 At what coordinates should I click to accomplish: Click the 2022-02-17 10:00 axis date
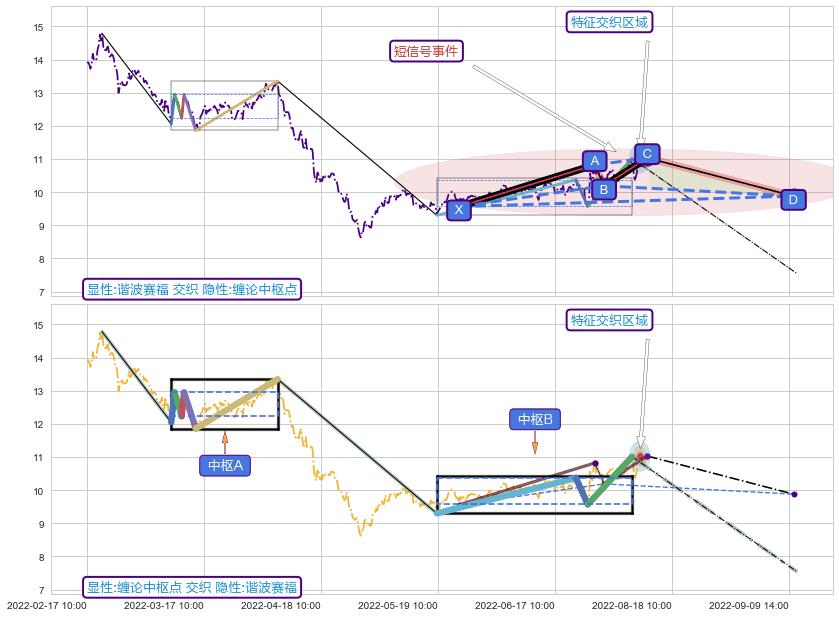click(x=47, y=605)
